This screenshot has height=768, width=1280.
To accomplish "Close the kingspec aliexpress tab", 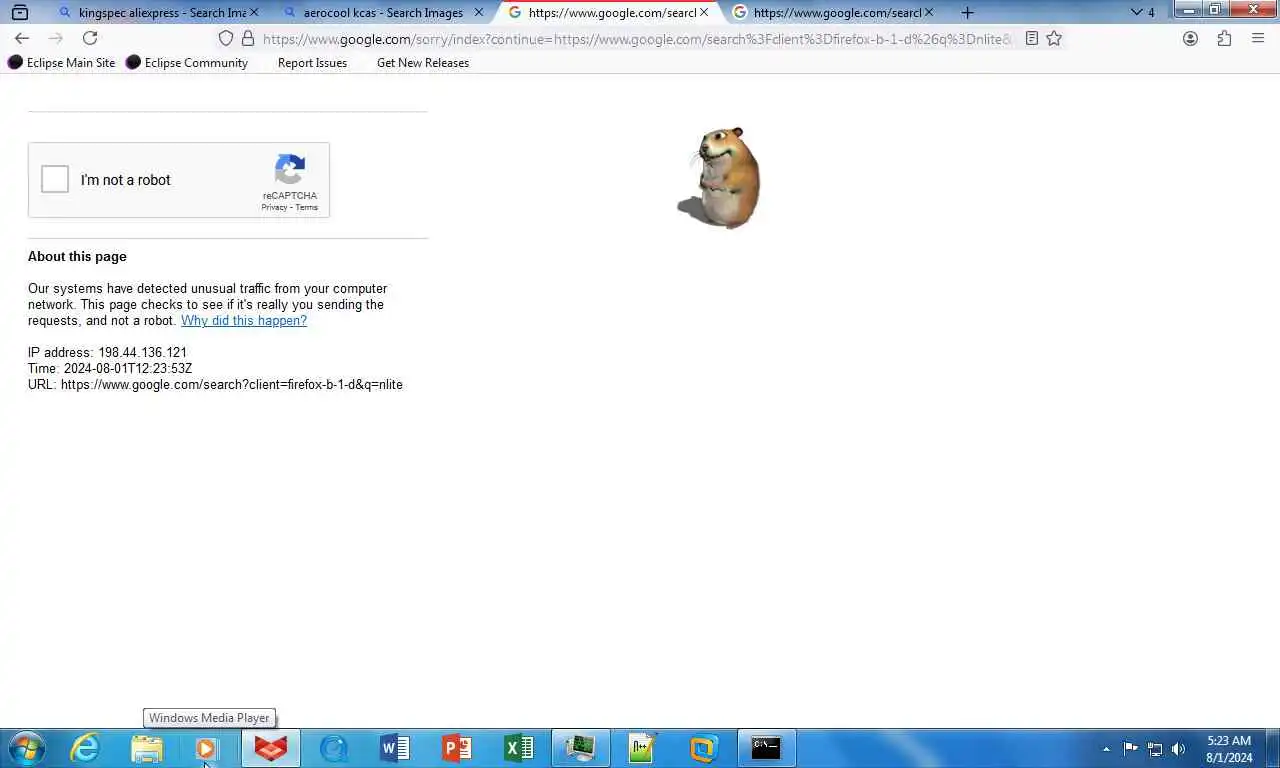I will [x=253, y=13].
